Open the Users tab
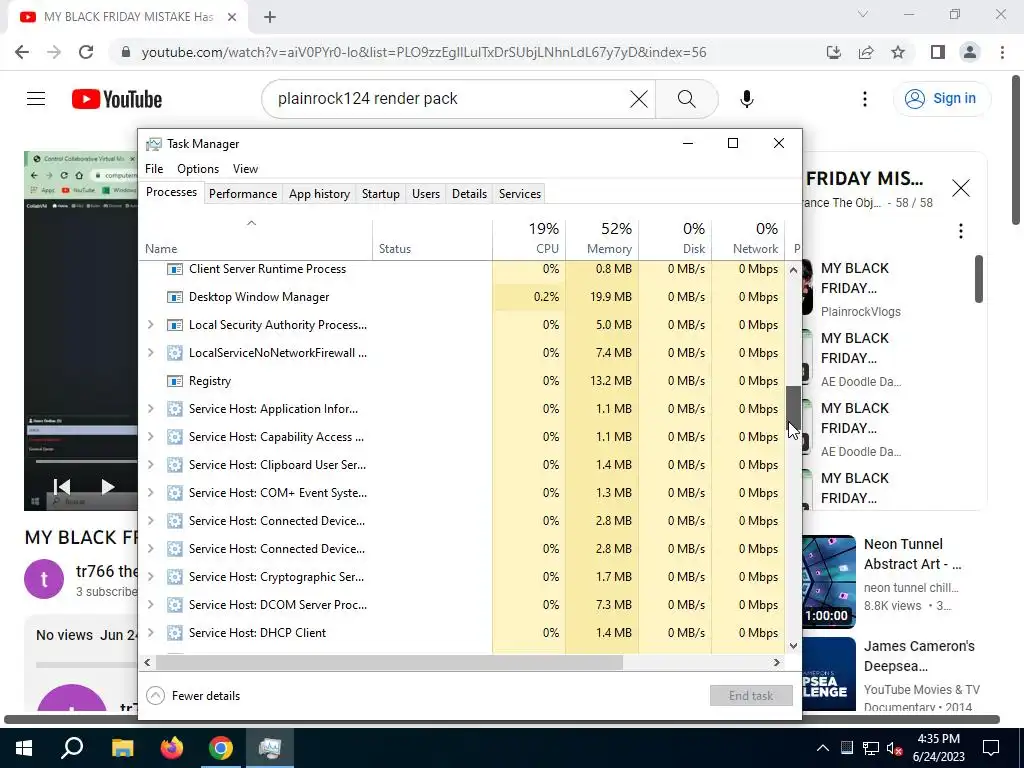This screenshot has height=768, width=1024. pos(426,194)
